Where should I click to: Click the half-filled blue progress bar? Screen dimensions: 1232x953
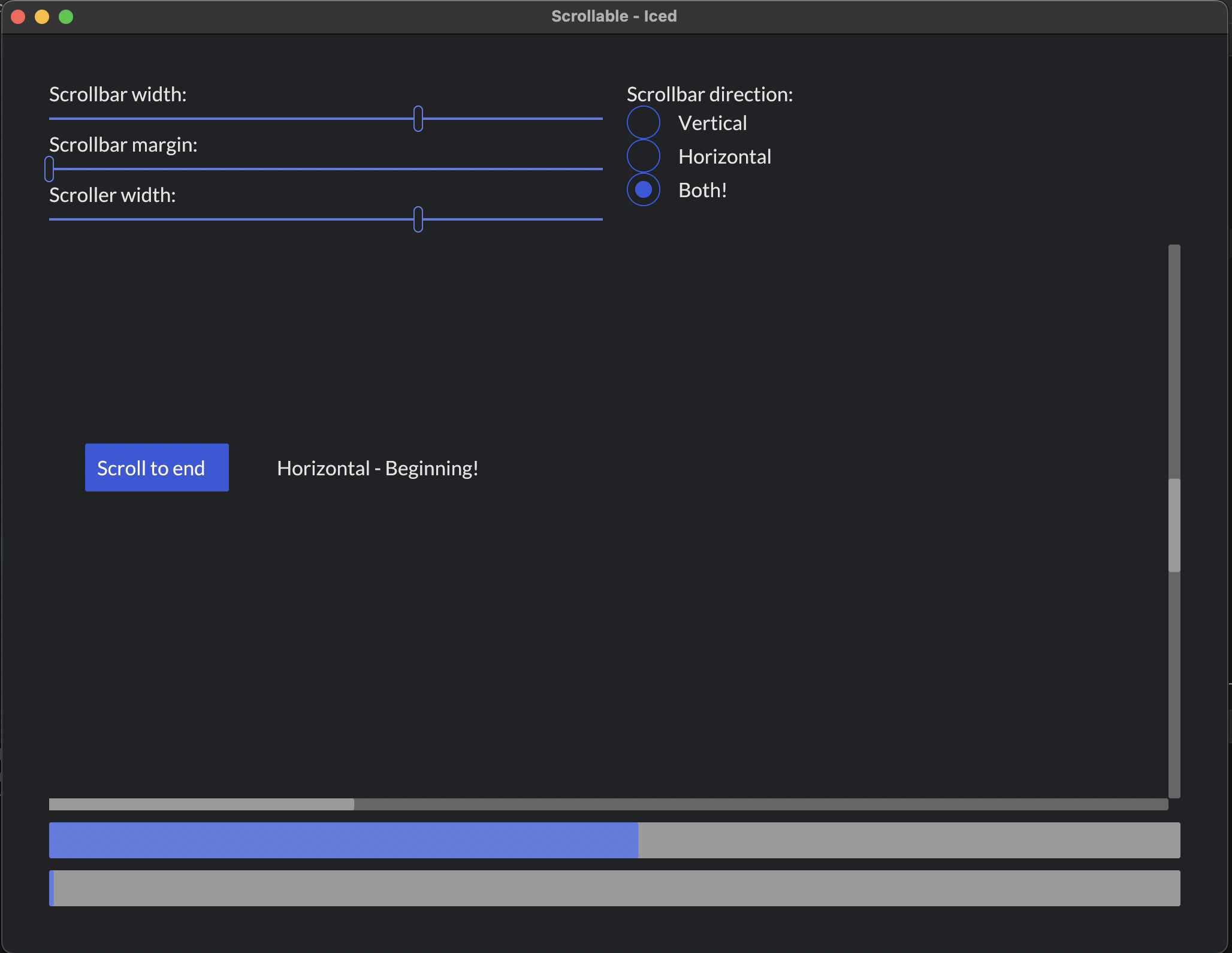click(x=614, y=840)
